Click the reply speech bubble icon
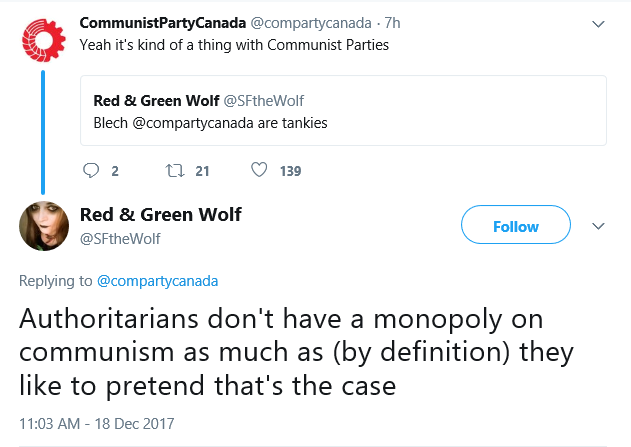The image size is (631, 447). tap(91, 171)
